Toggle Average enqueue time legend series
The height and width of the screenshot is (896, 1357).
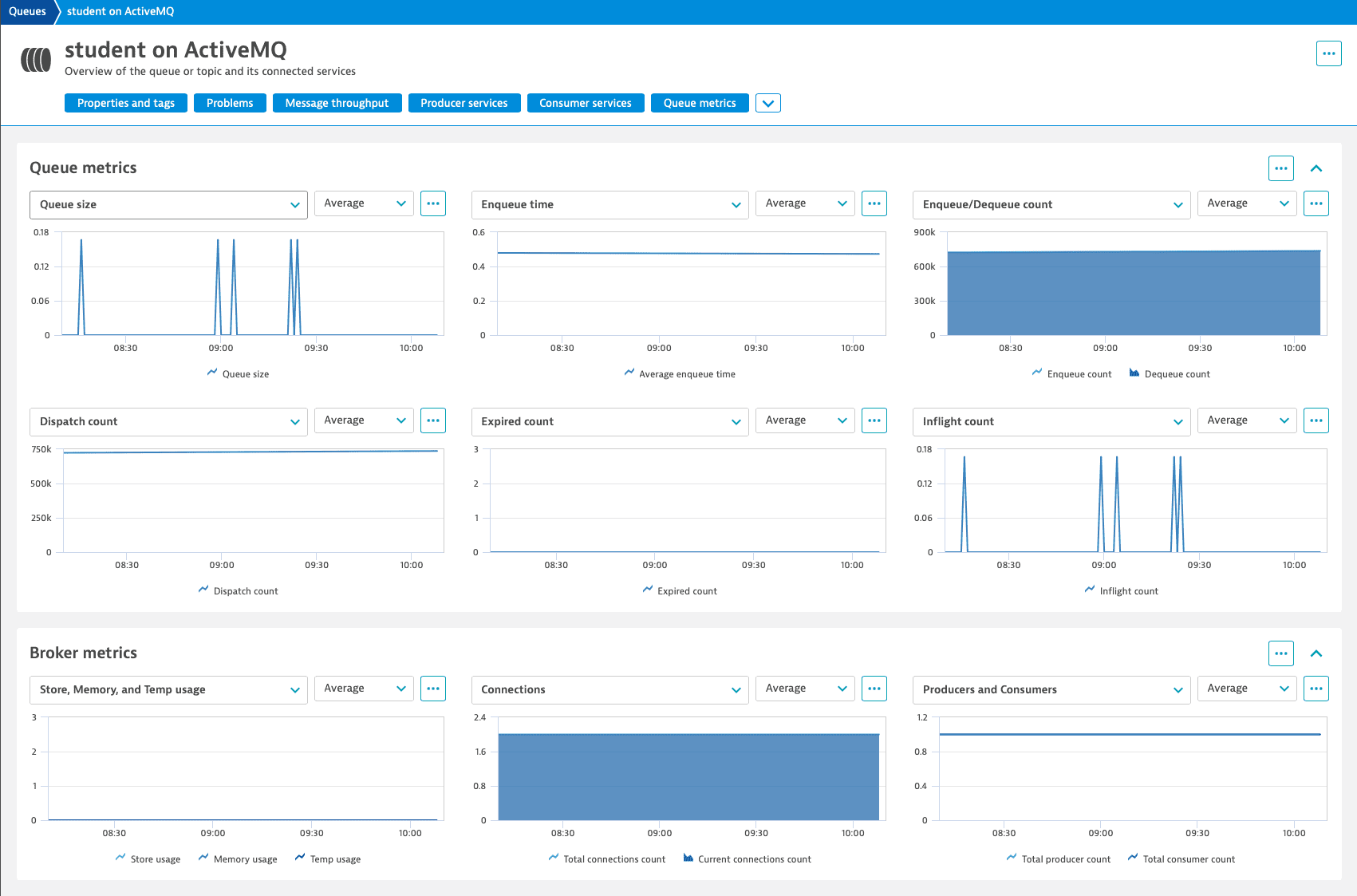point(680,373)
